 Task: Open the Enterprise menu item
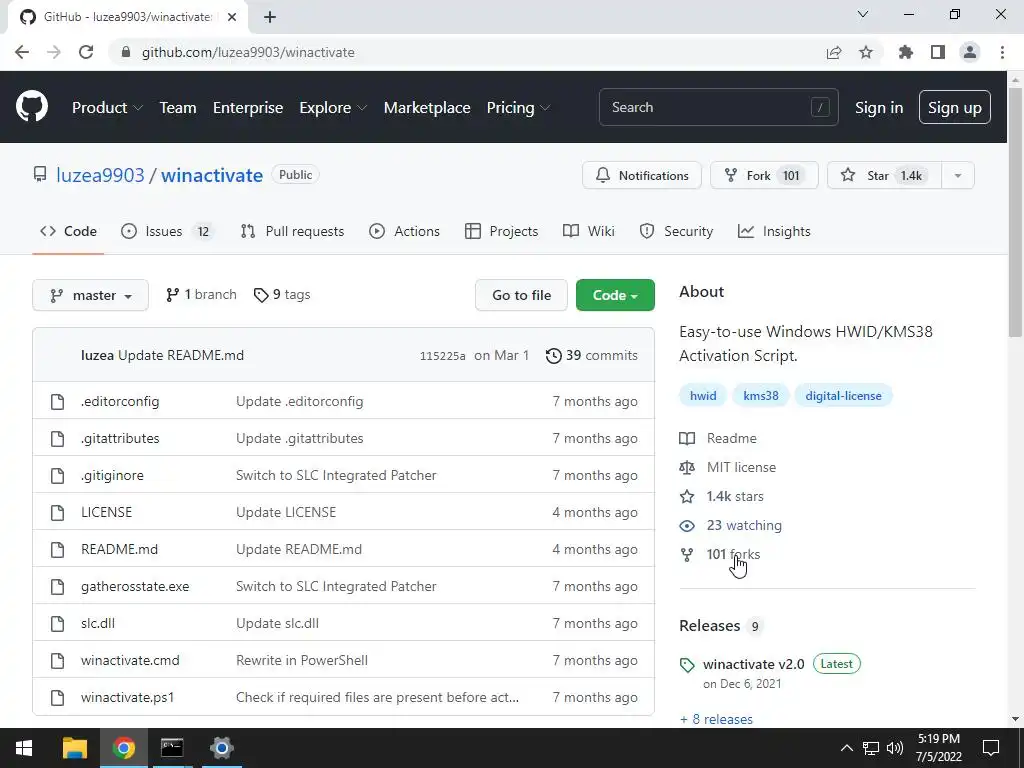(x=248, y=108)
